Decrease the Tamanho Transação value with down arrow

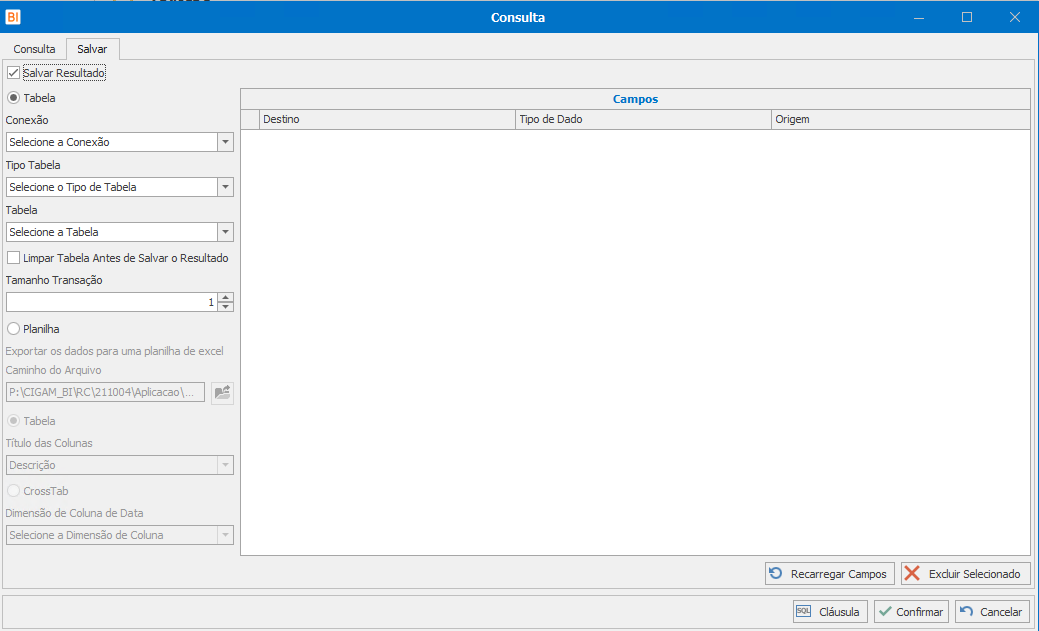pos(225,307)
